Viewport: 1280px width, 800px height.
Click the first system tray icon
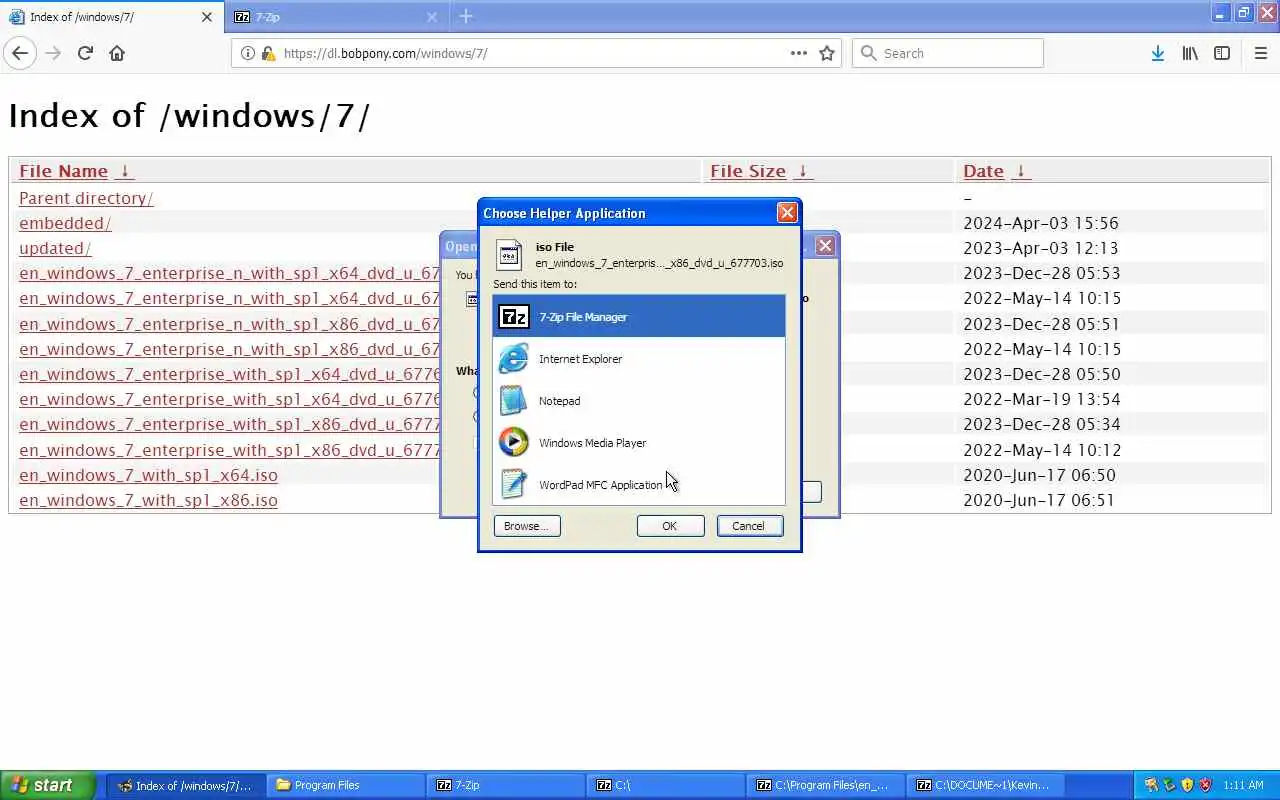(1151, 785)
